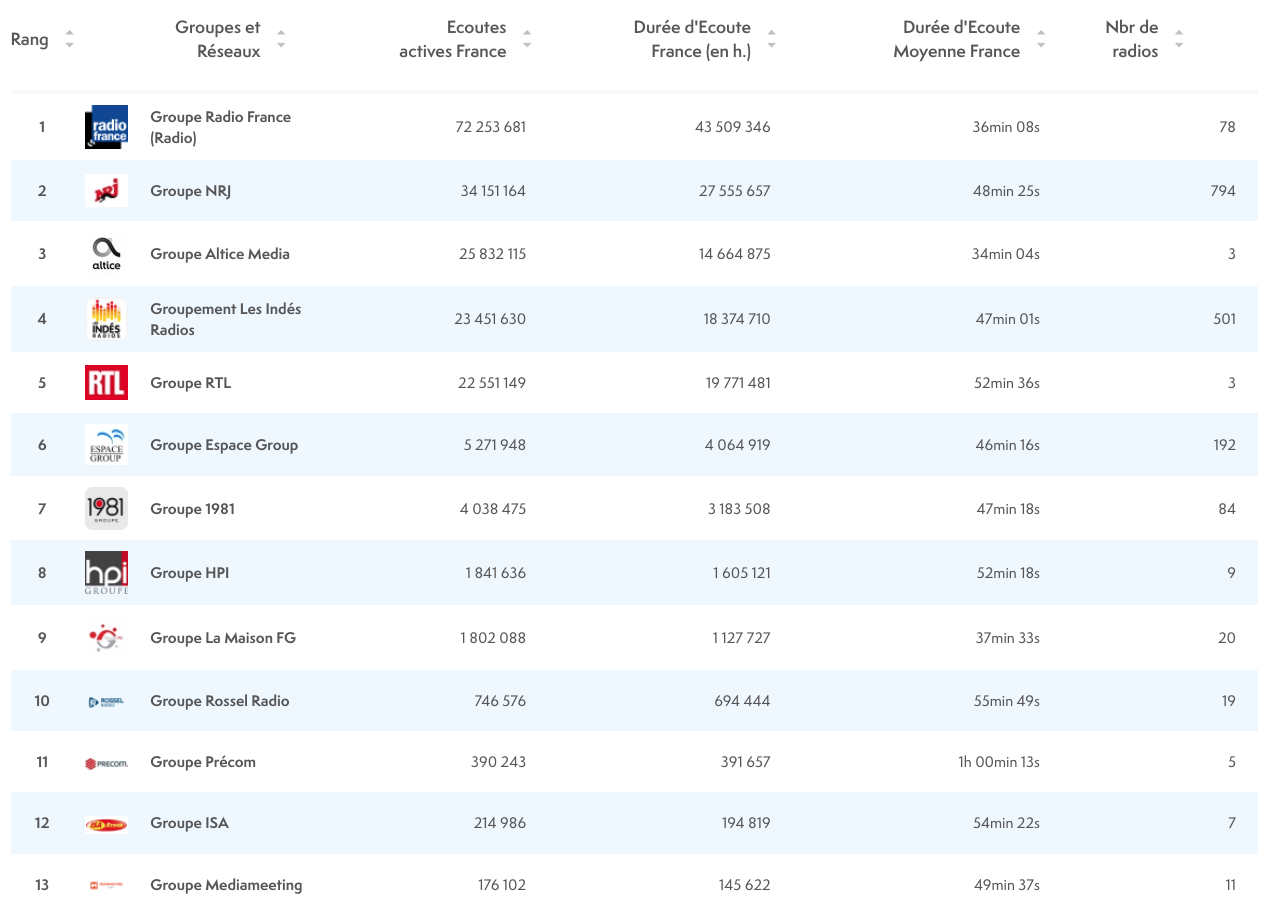Click Groupe NRJ's radio count 794
The width and height of the screenshot is (1266, 908).
pos(1222,191)
